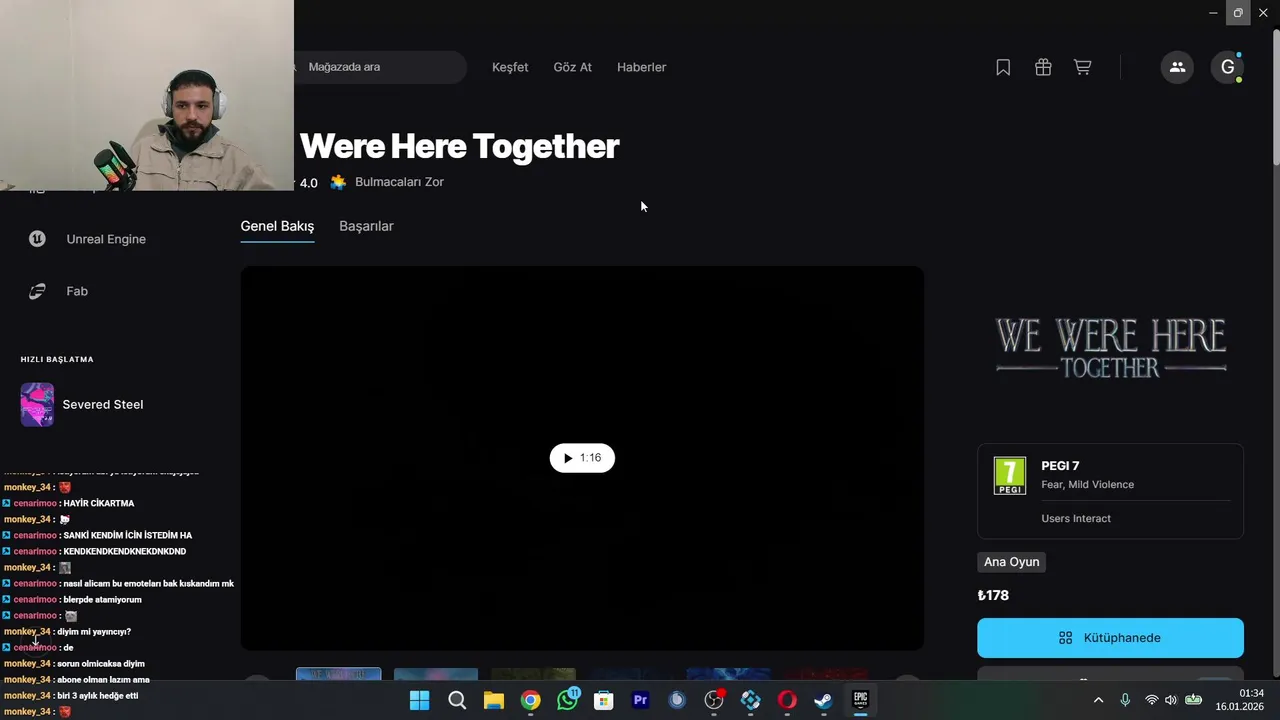This screenshot has width=1280, height=720.
Task: Open WhatsApp from taskbar
Action: [567, 700]
